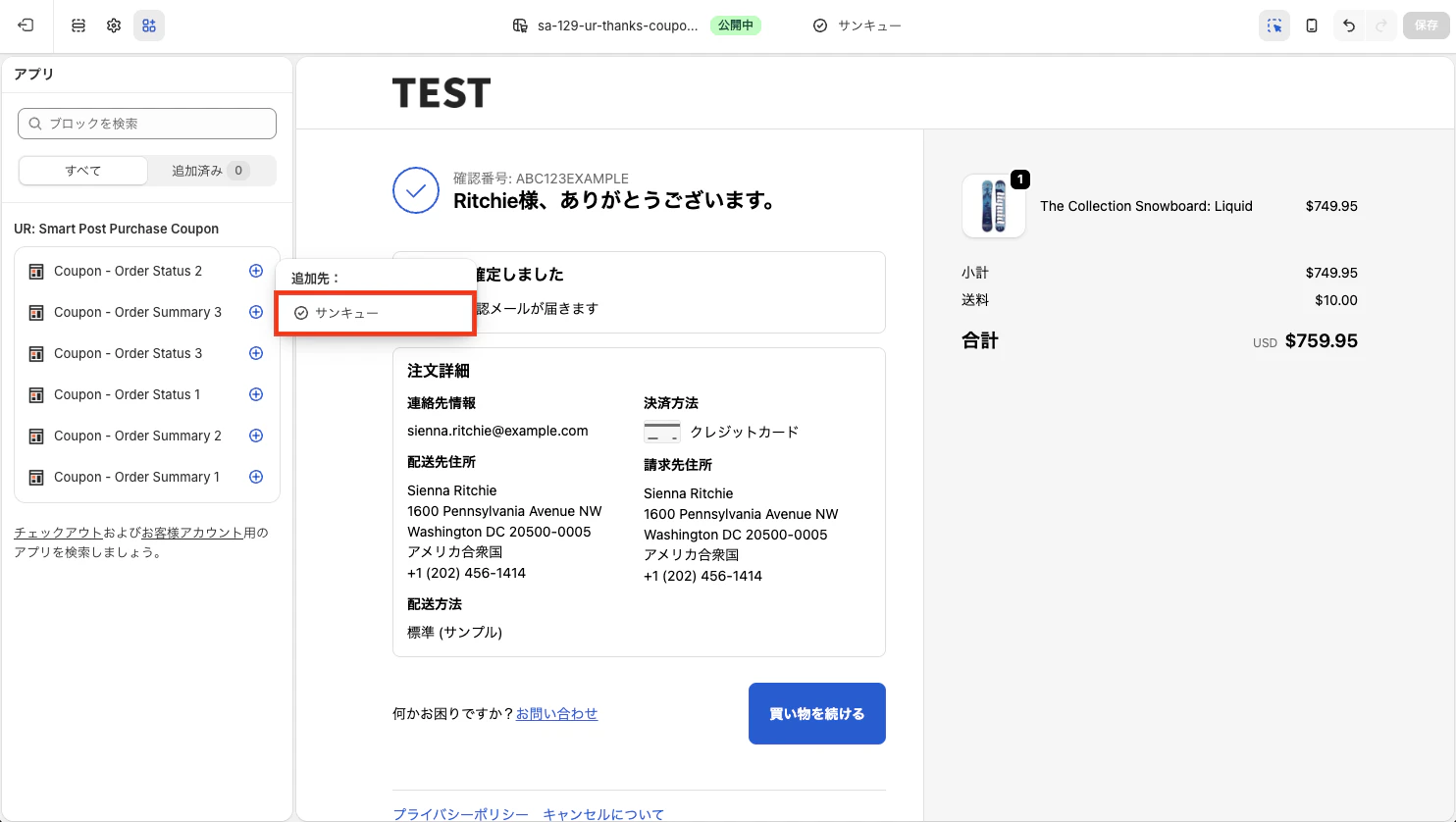Click the アプリ panel title
The image size is (1456, 822).
33,75
